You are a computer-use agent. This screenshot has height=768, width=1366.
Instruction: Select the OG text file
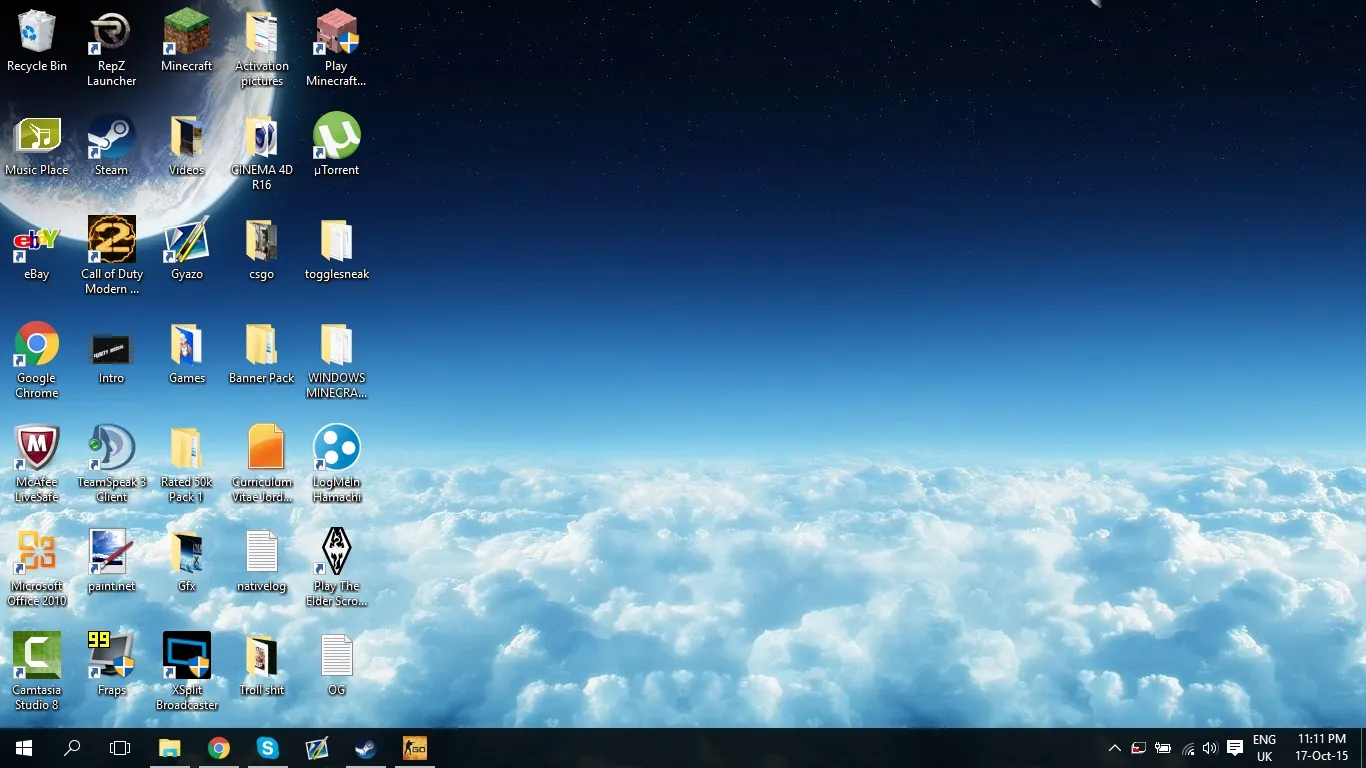337,665
